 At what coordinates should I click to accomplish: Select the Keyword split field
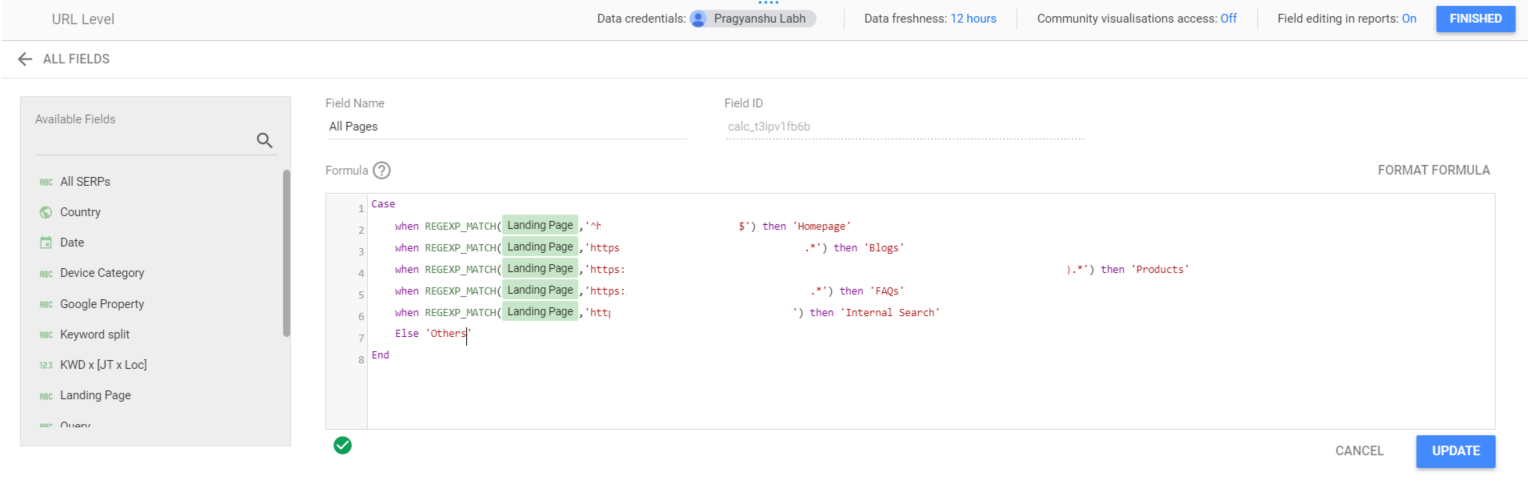(x=95, y=334)
